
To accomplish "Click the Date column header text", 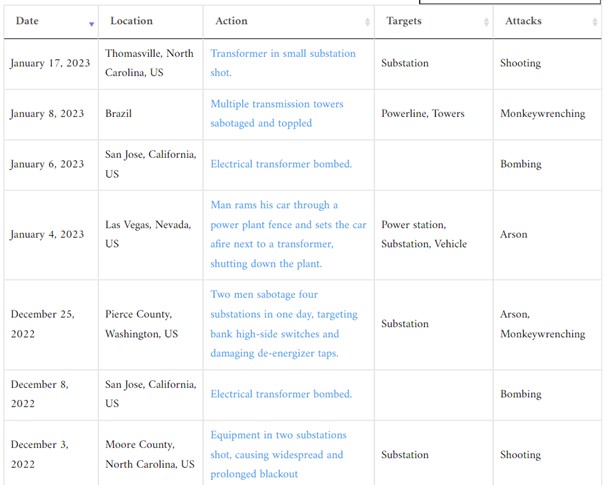I will click(27, 21).
